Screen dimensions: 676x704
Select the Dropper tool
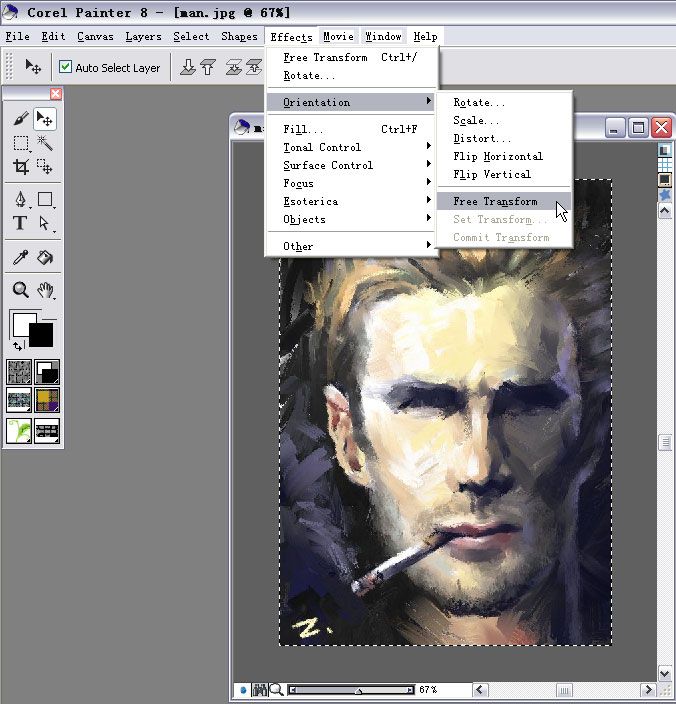21,257
